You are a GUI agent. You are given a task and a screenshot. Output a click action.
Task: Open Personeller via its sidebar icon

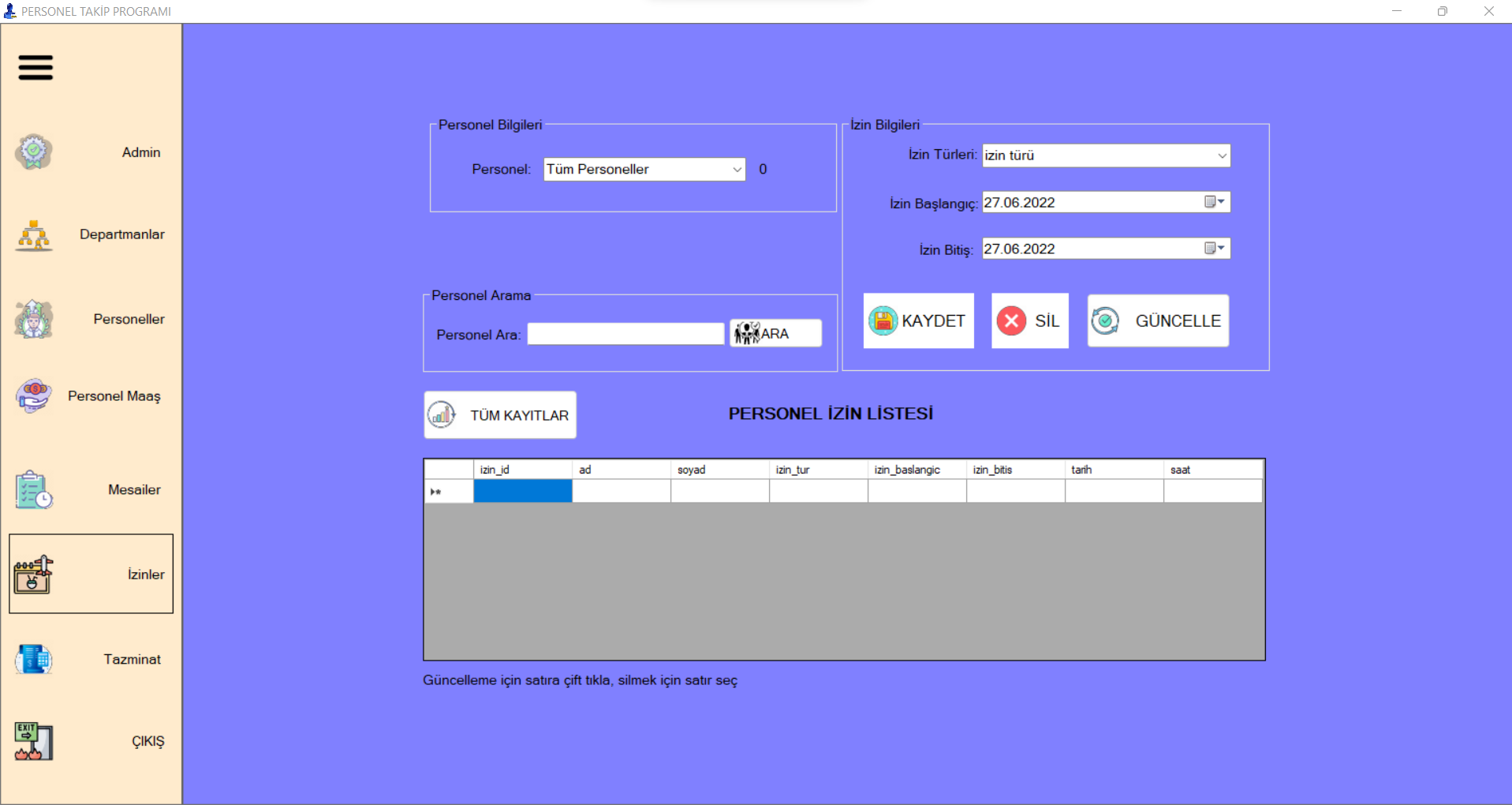[32, 319]
